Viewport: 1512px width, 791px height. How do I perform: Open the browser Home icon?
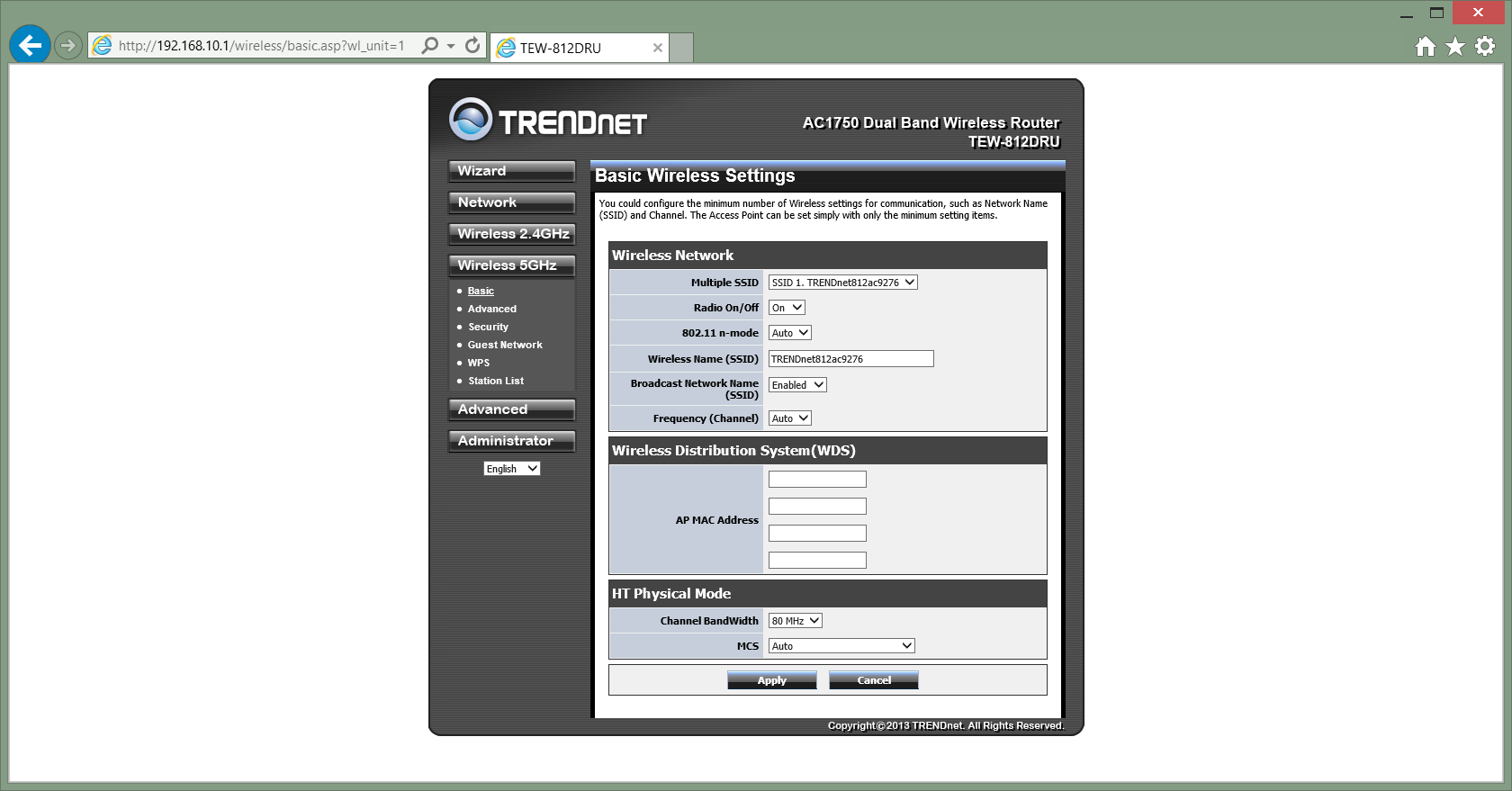tap(1426, 46)
